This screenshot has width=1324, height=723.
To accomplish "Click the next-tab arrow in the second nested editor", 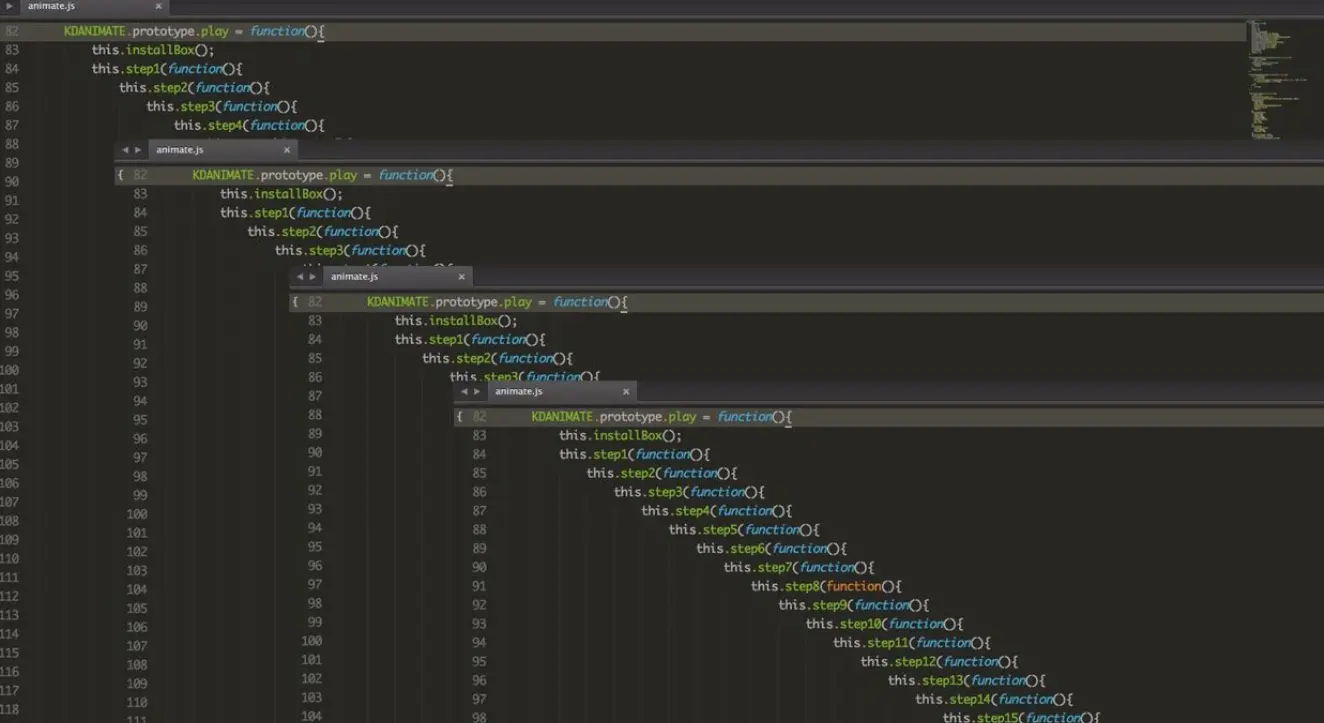I will 138,150.
